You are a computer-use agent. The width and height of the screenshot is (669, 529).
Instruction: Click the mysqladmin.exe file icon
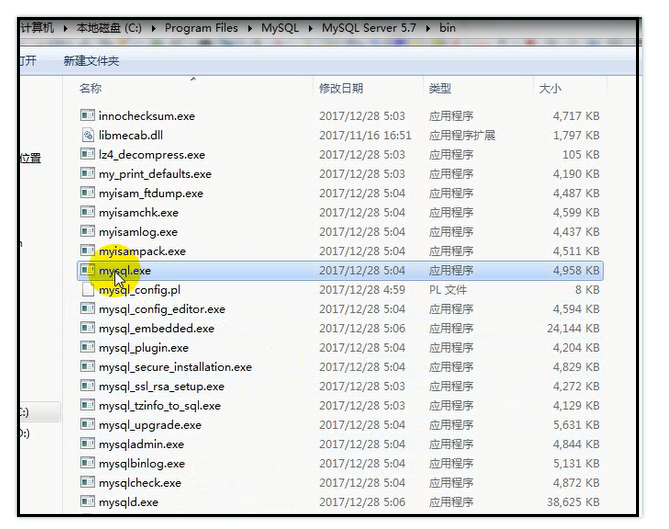tap(87, 444)
